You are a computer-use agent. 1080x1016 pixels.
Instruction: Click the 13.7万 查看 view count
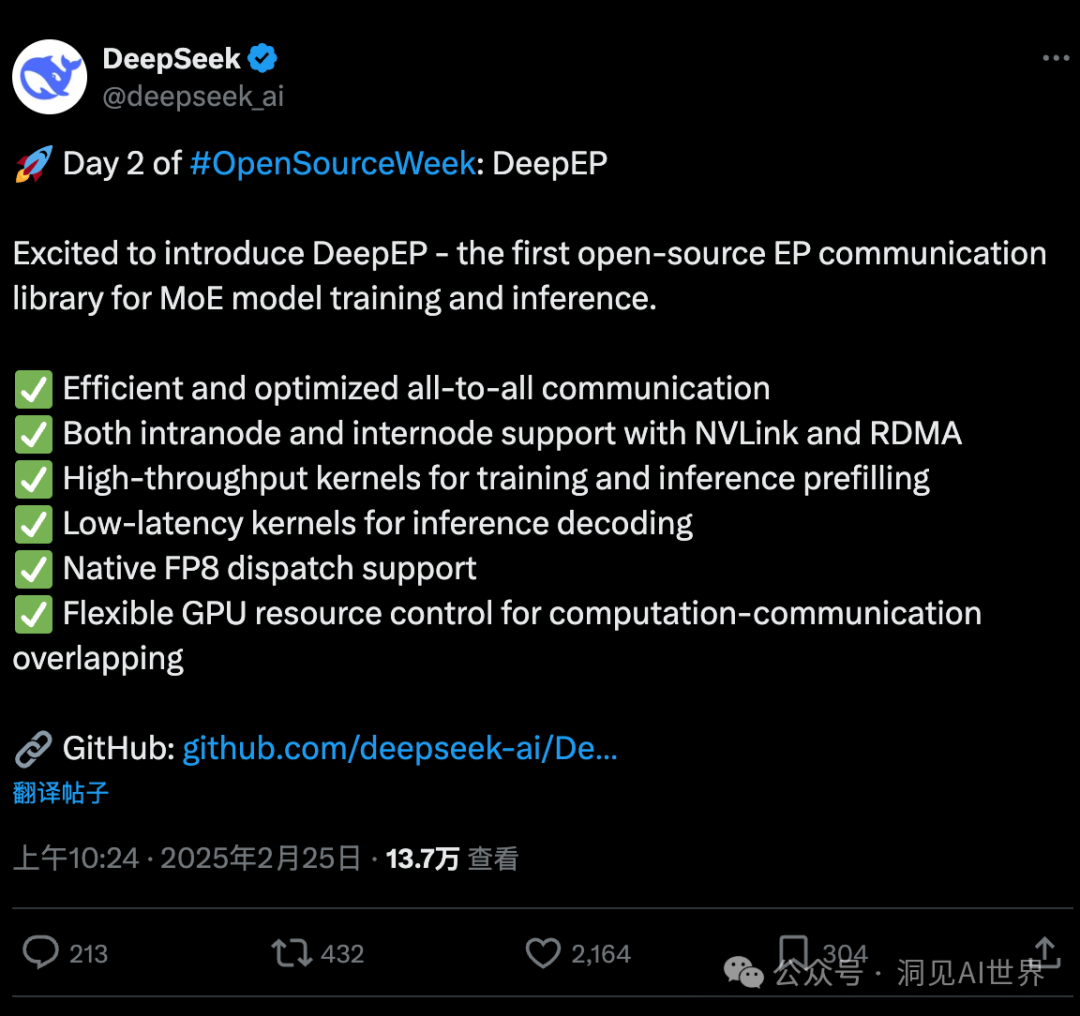tap(452, 858)
